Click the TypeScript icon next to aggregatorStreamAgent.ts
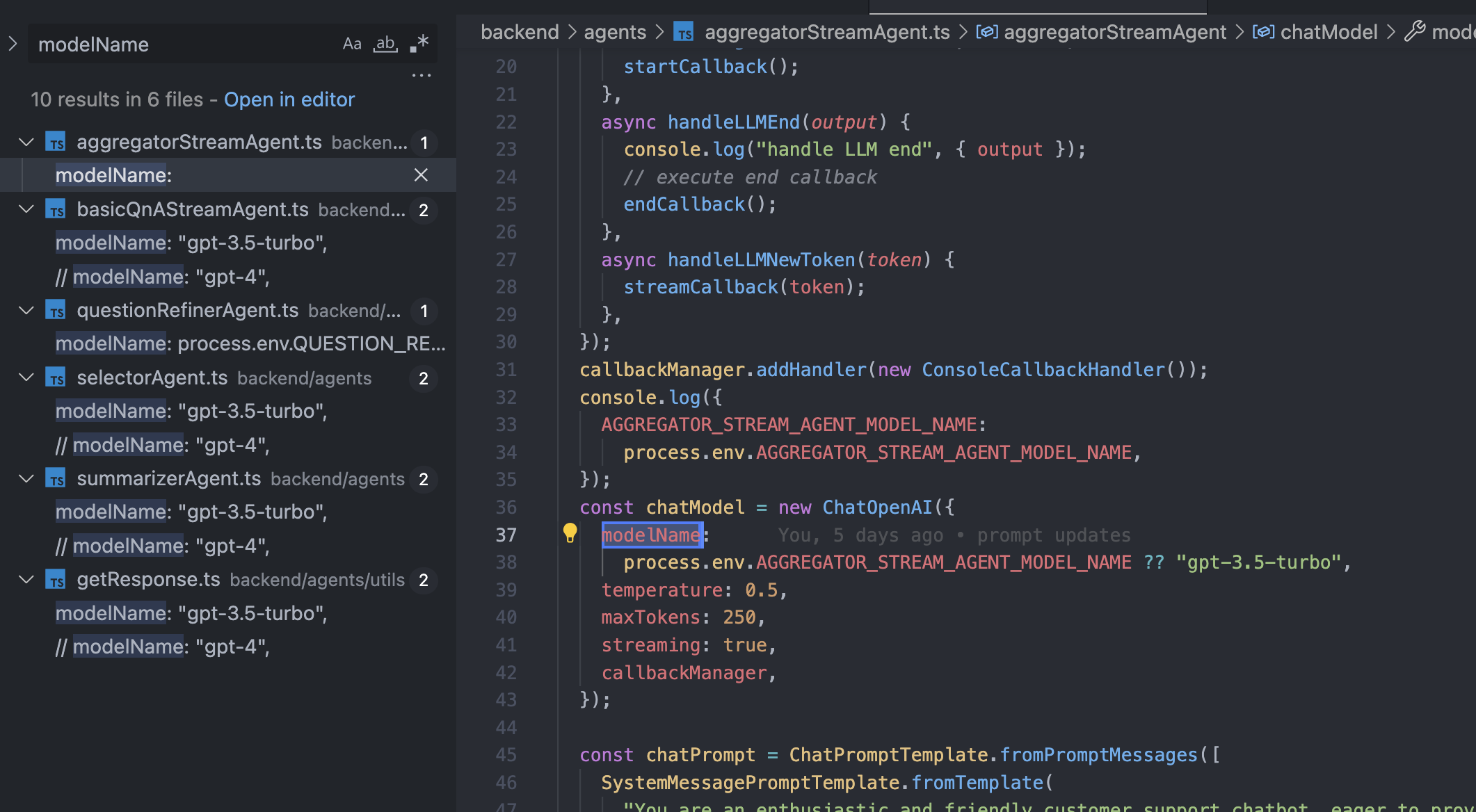The width and height of the screenshot is (1476, 812). 57,143
